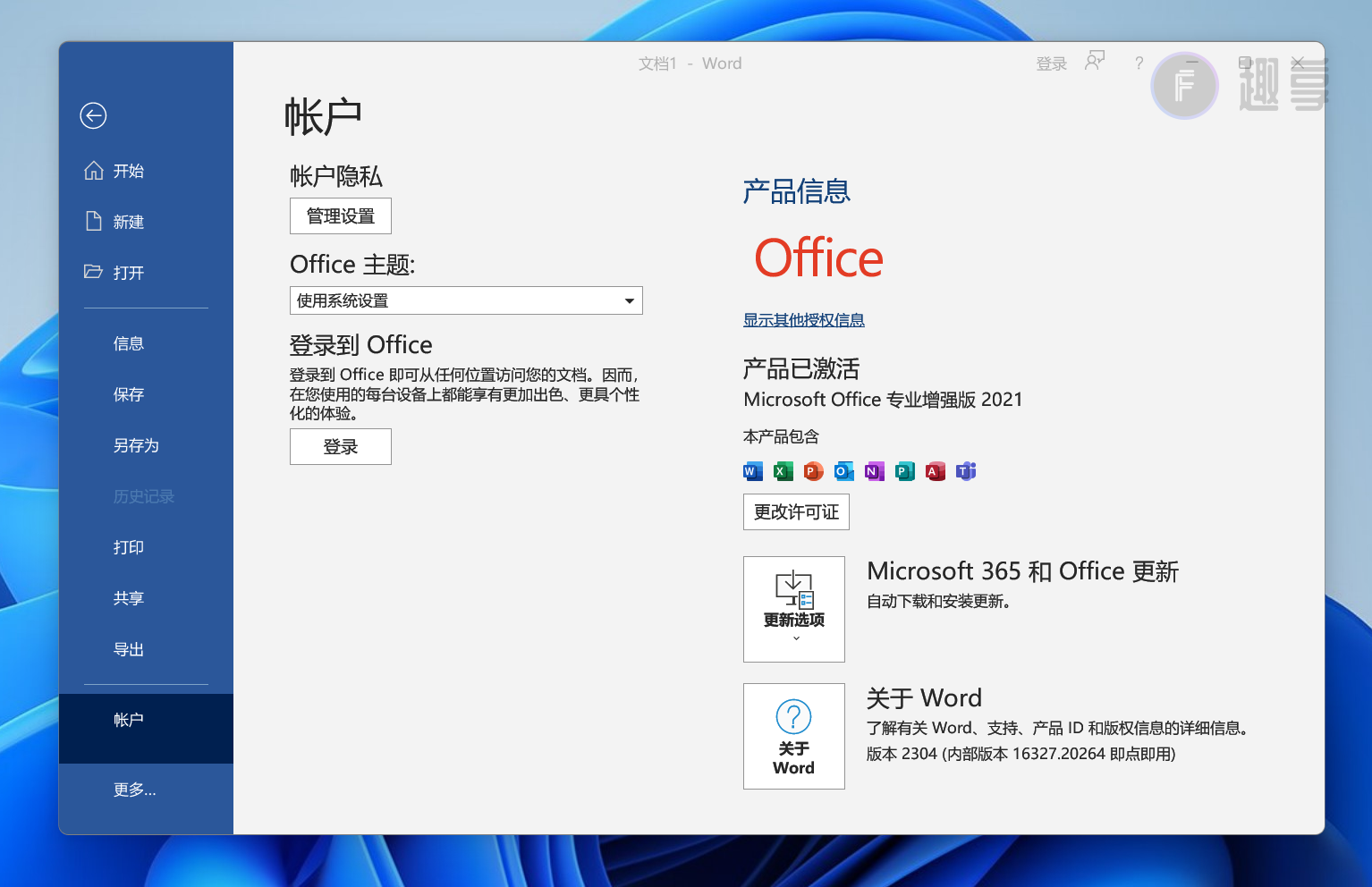Click the Excel app icon
Viewport: 1372px width, 887px height.
click(783, 471)
